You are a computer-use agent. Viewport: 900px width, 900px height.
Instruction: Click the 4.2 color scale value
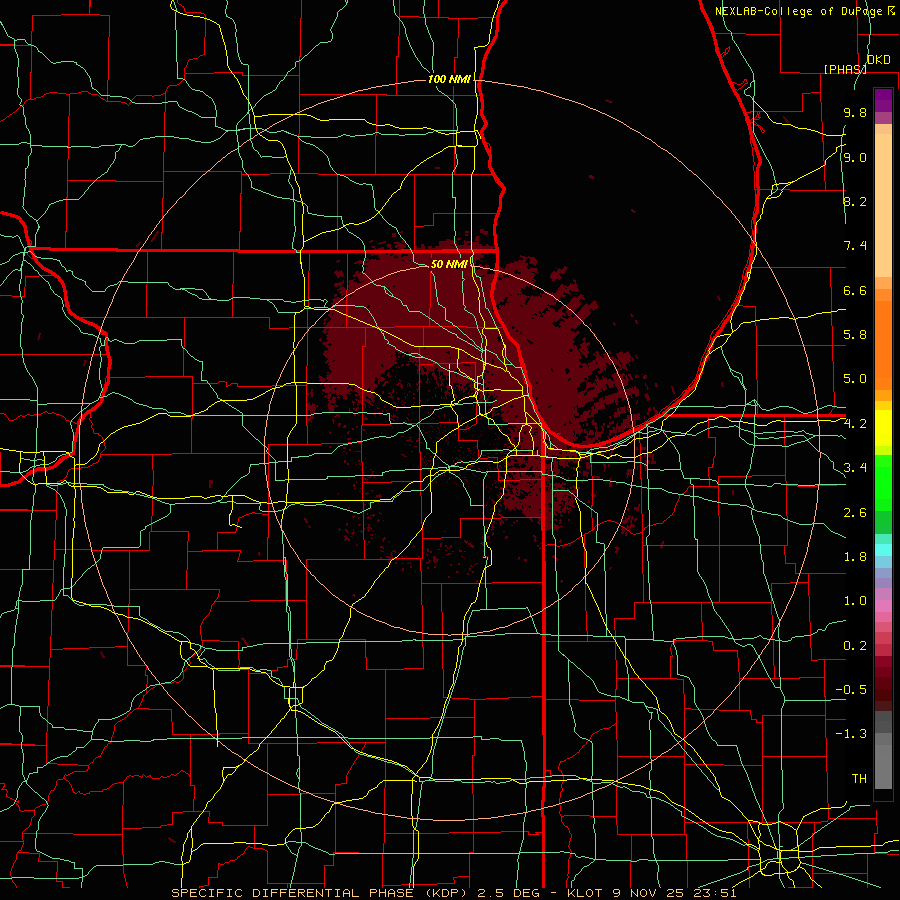coord(855,424)
